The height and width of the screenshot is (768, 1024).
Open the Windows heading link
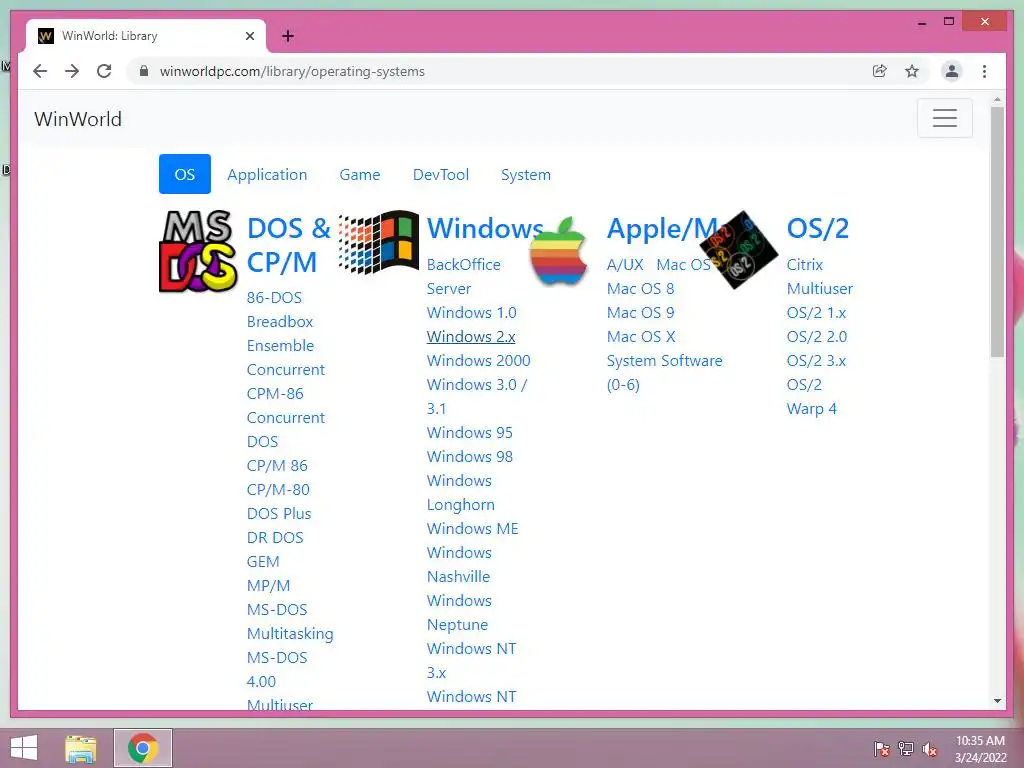click(x=485, y=228)
